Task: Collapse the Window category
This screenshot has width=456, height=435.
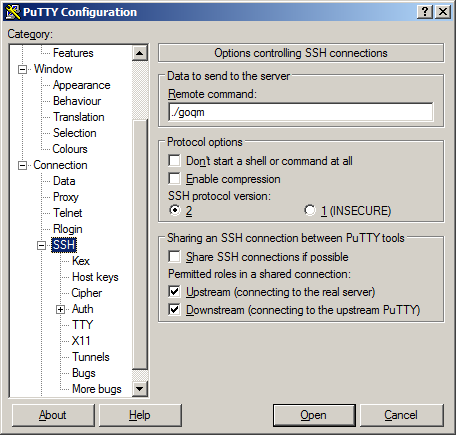Action: (22, 69)
